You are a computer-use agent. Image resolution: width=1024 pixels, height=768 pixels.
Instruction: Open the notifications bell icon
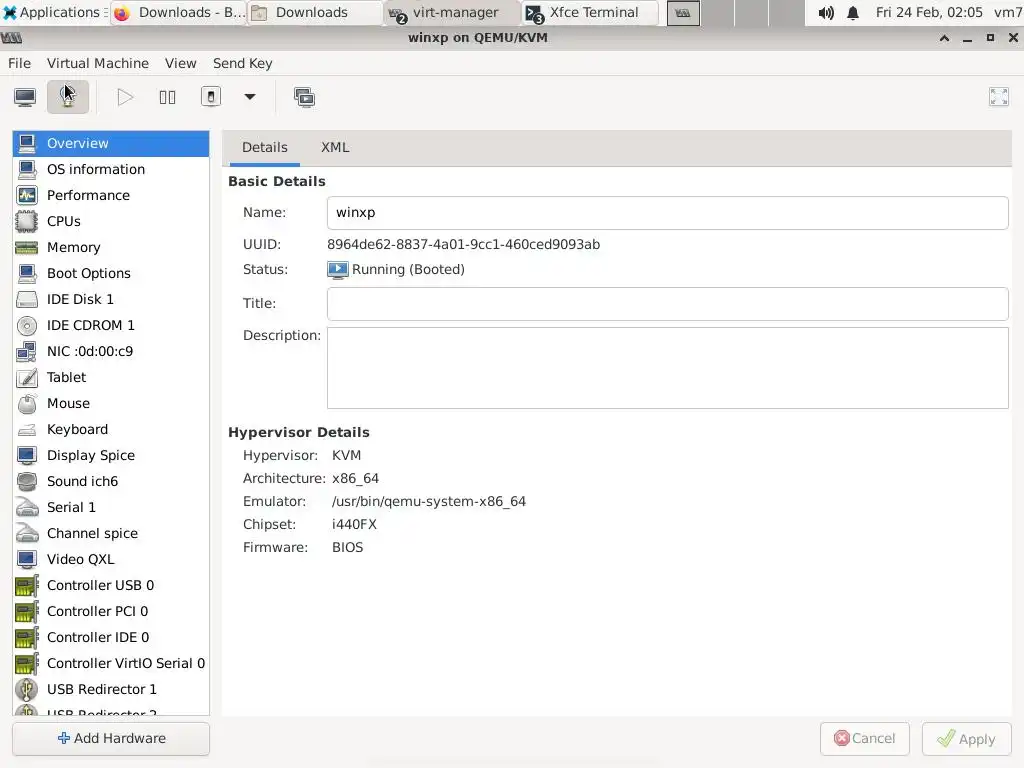coord(853,12)
